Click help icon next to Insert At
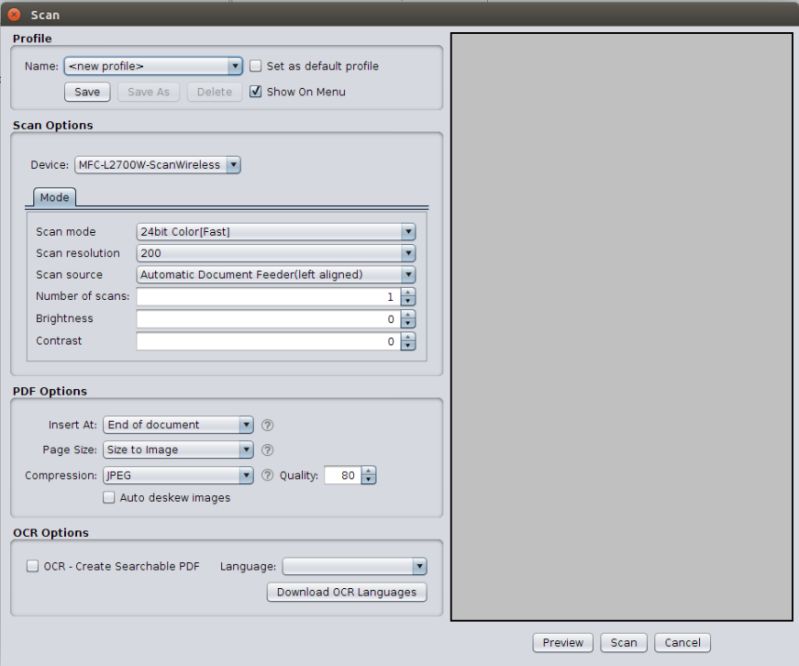 pos(267,425)
